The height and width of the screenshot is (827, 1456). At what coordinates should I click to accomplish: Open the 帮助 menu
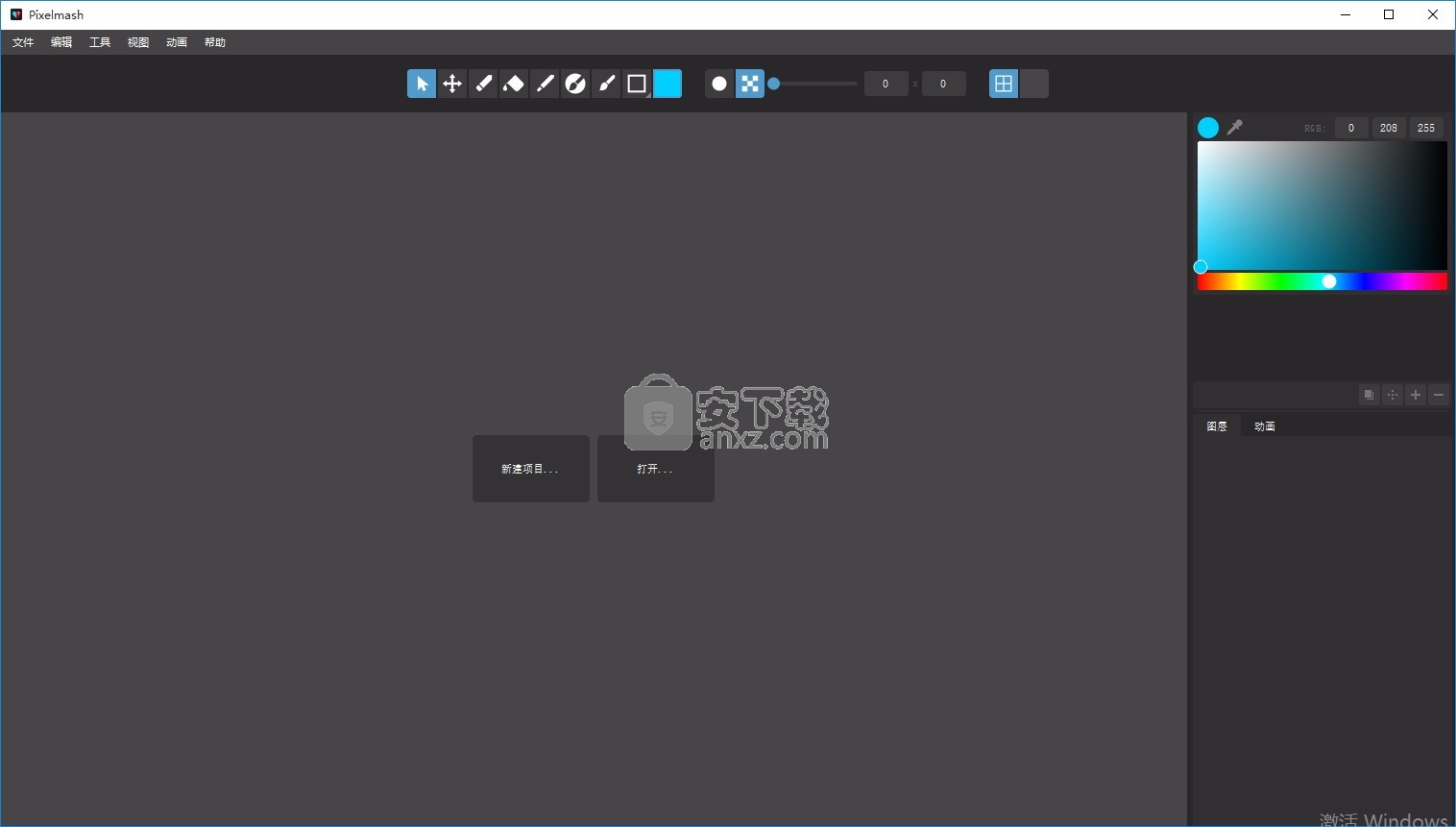215,42
